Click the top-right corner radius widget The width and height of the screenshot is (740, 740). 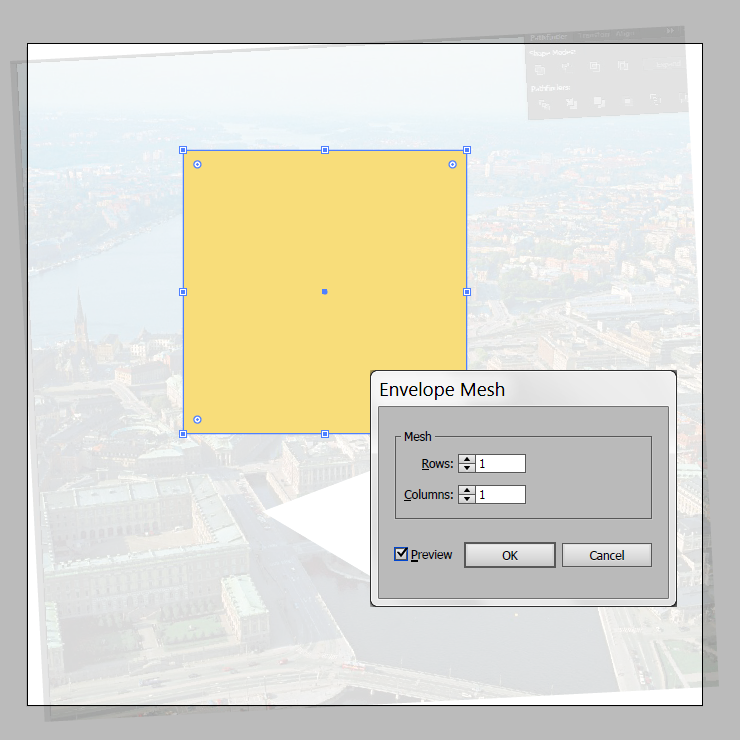[453, 164]
